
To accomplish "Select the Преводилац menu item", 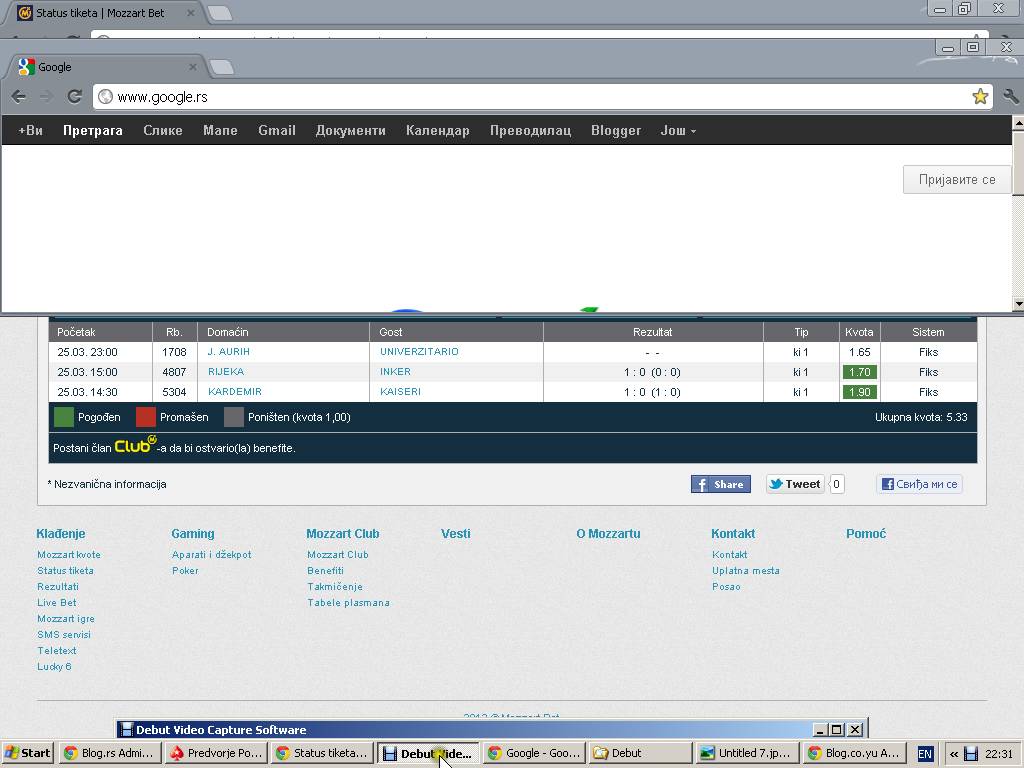I will [530, 131].
